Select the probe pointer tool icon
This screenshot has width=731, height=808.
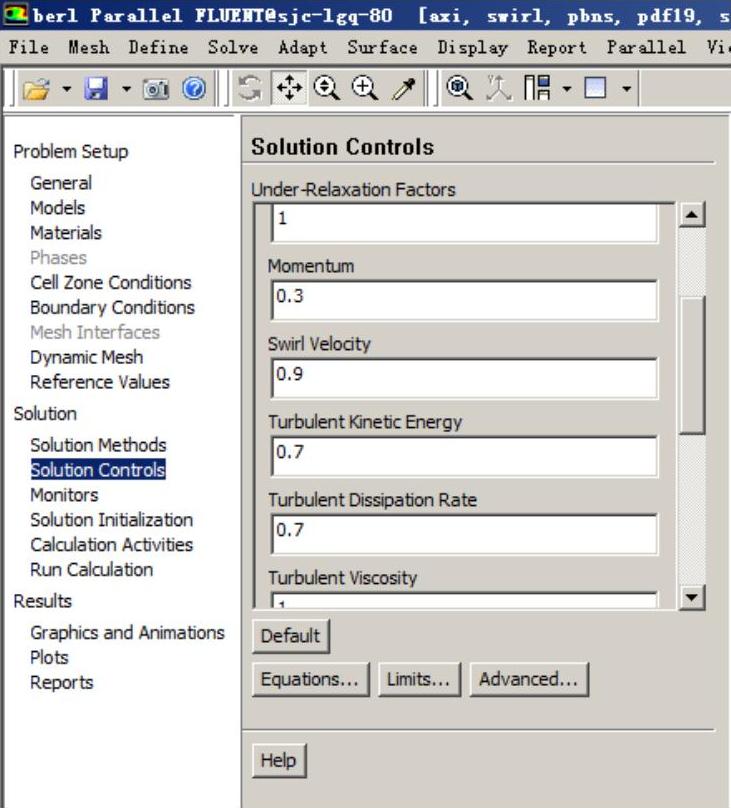click(x=404, y=88)
